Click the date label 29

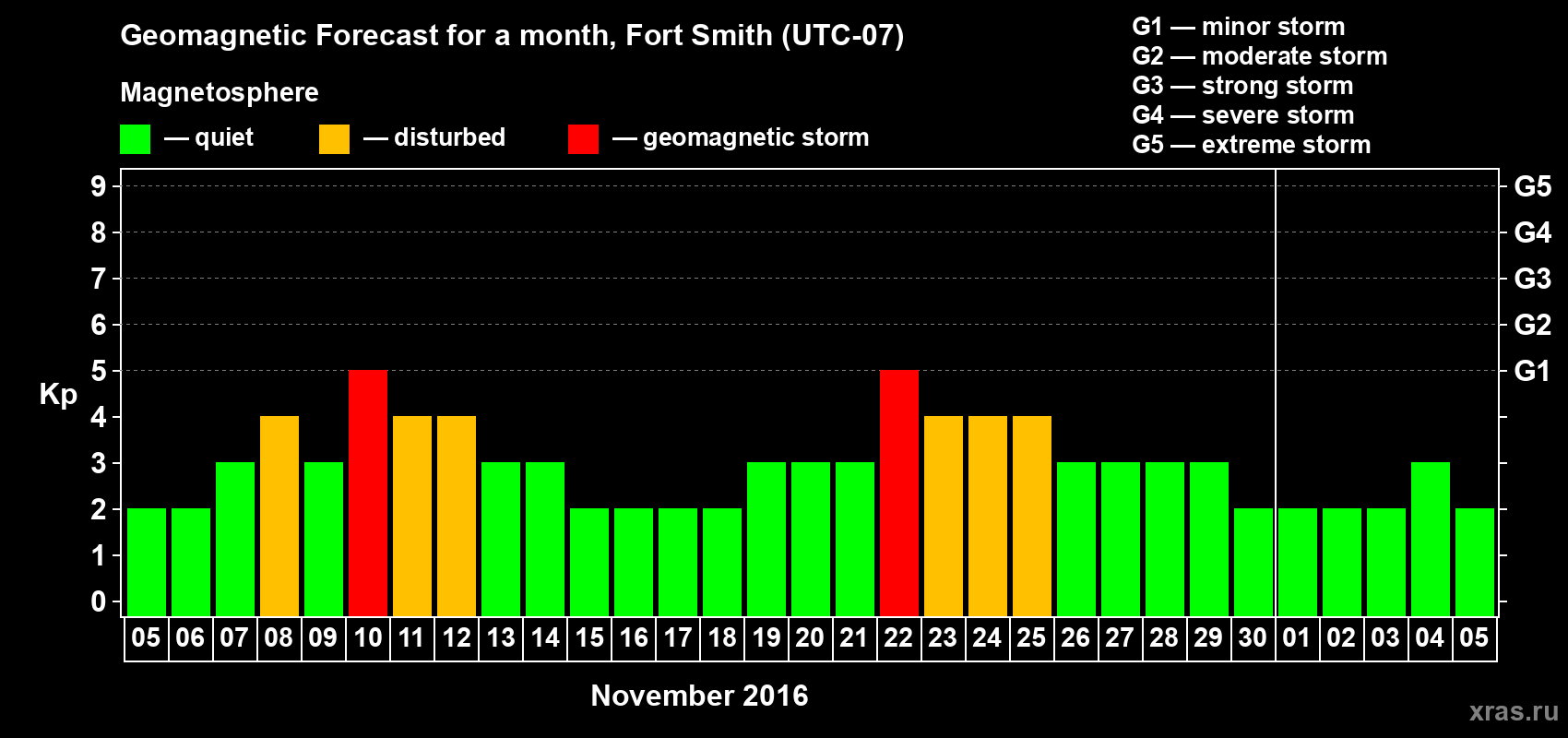click(1208, 637)
